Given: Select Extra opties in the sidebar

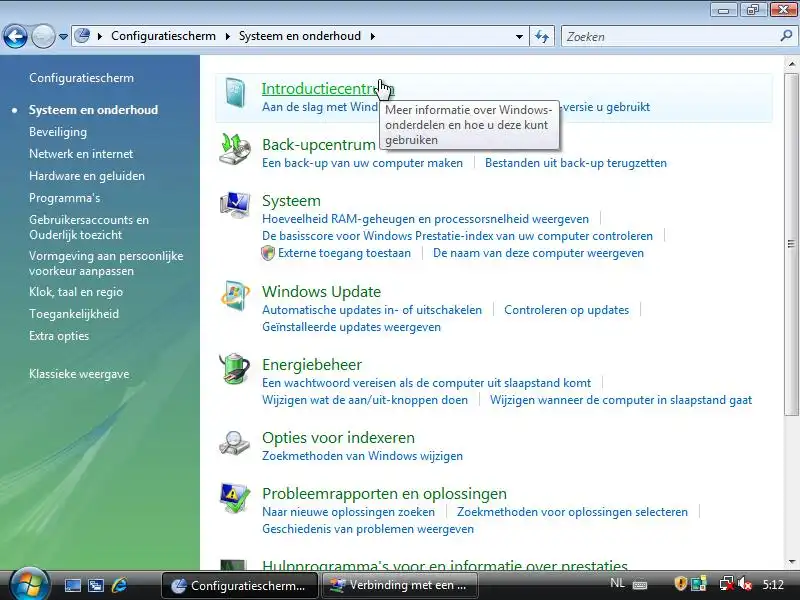Looking at the screenshot, I should (x=59, y=336).
